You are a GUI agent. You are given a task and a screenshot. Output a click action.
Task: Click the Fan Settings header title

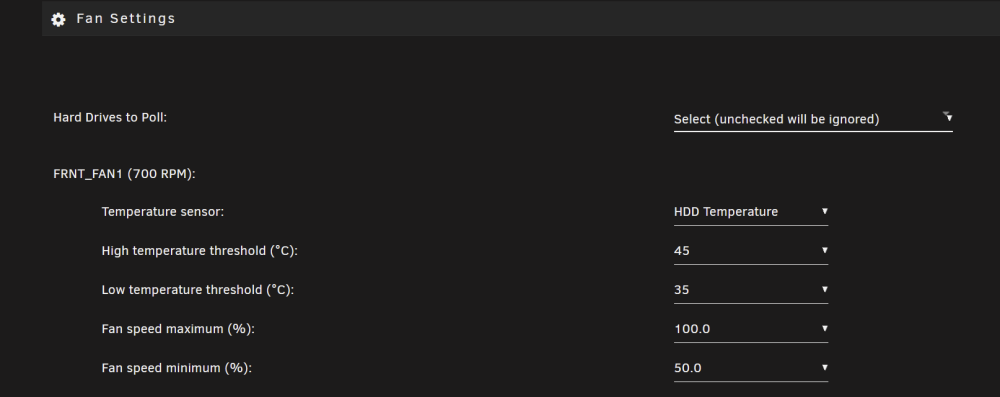click(126, 19)
